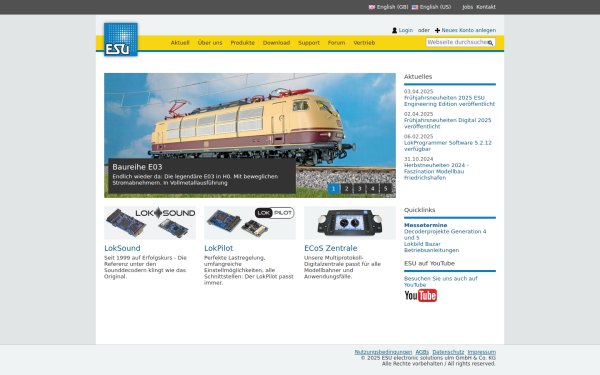Open the Aktuell menu

180,43
